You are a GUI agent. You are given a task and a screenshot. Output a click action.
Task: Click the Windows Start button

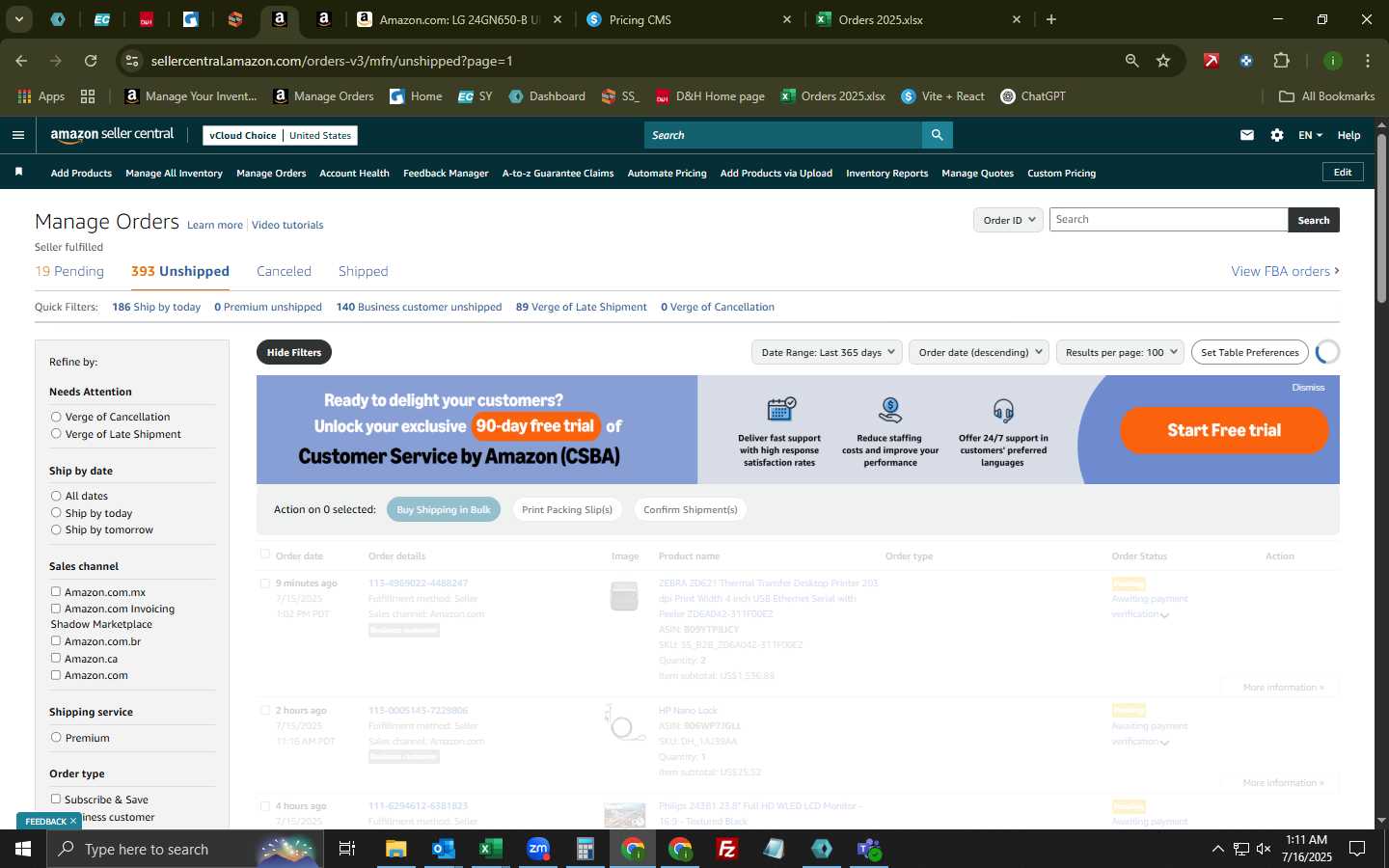[x=23, y=849]
